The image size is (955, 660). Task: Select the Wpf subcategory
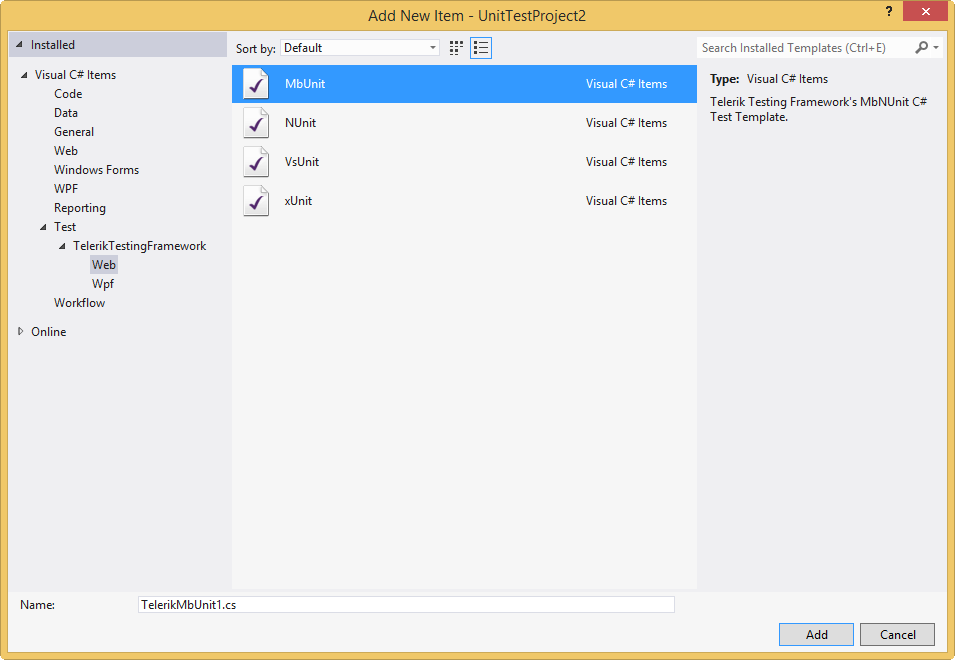(x=103, y=284)
